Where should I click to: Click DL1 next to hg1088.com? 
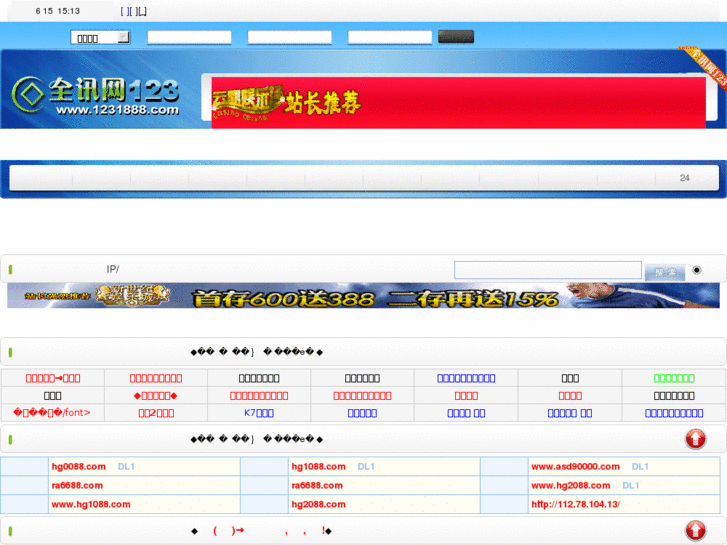[x=366, y=467]
